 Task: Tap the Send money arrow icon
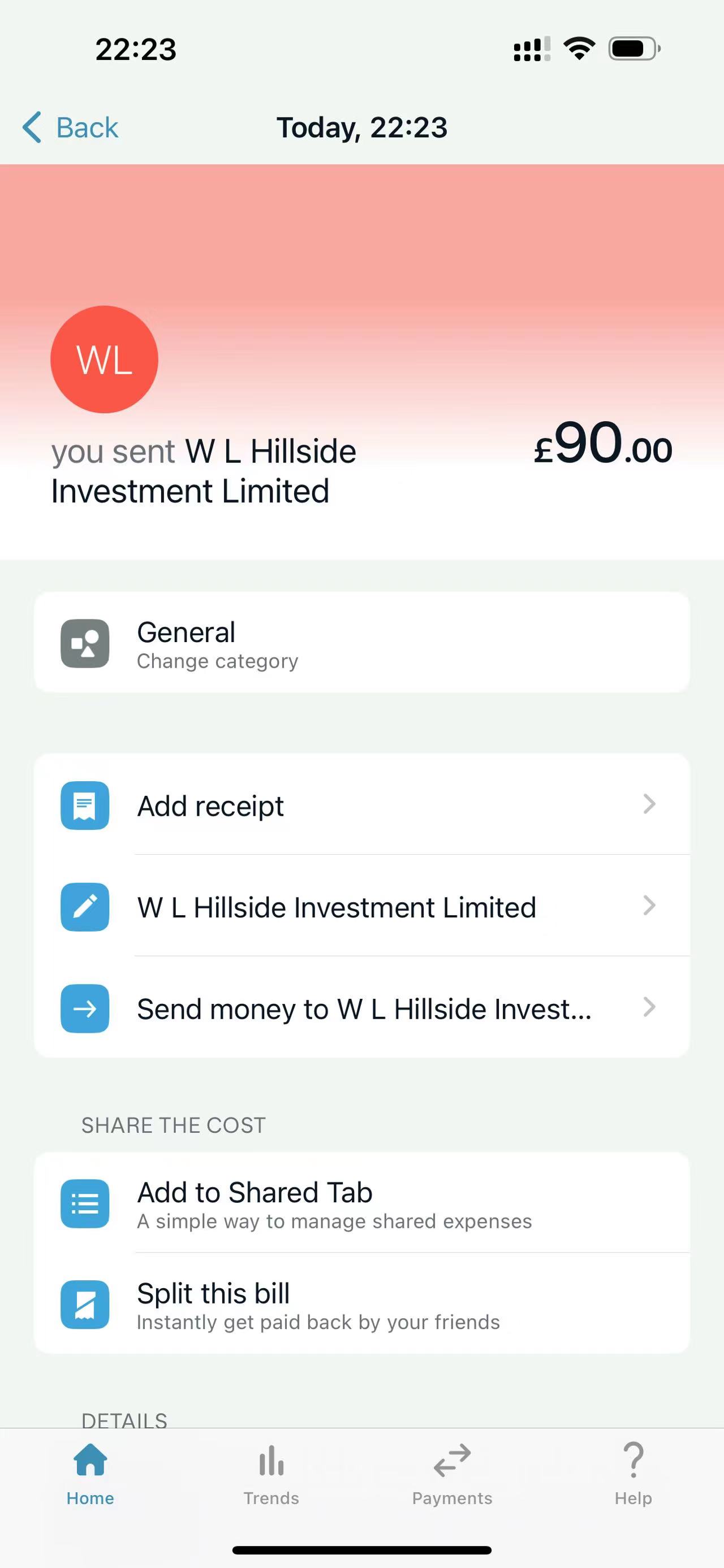85,1008
